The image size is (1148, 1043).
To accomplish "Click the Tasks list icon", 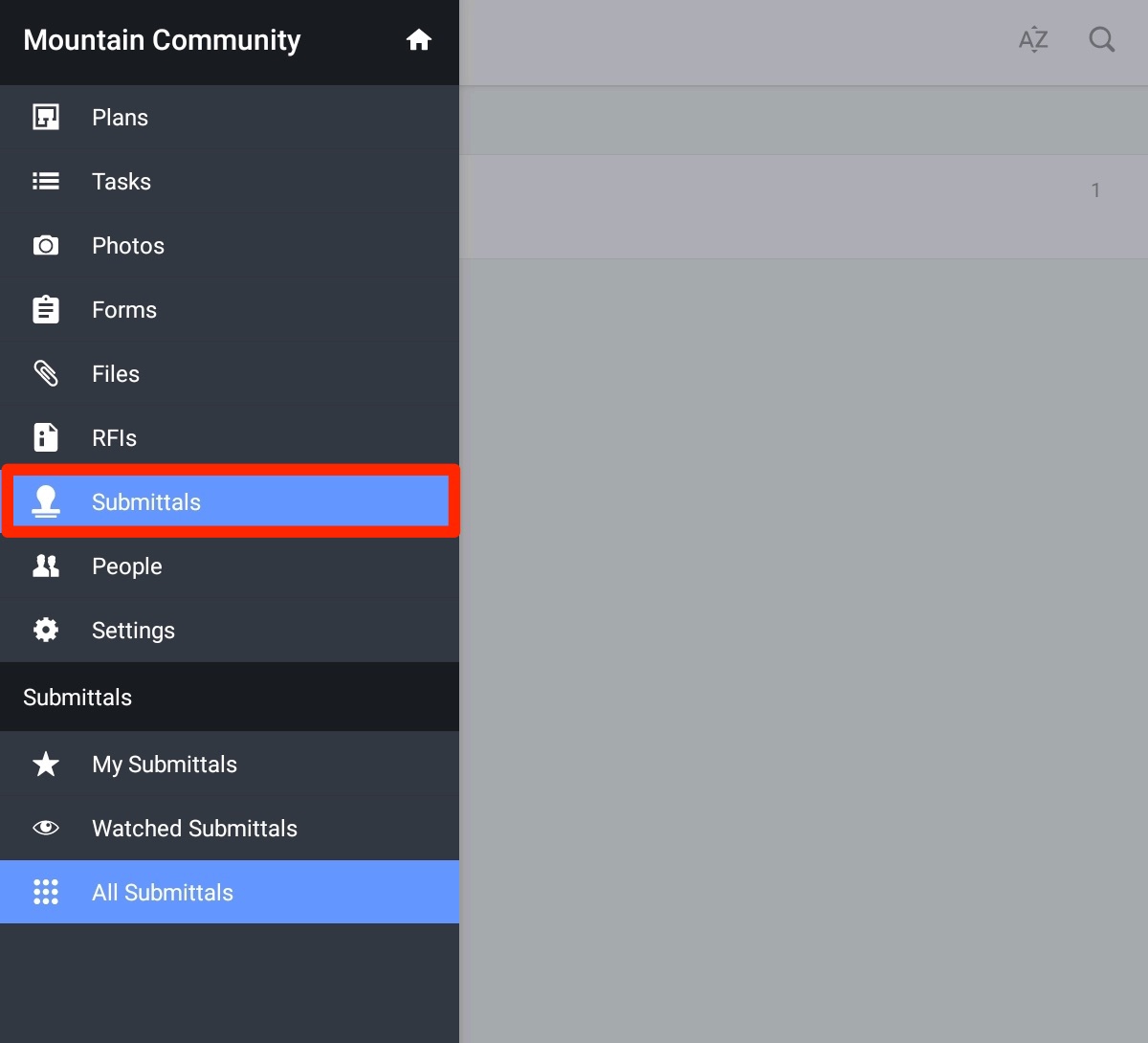I will coord(46,182).
